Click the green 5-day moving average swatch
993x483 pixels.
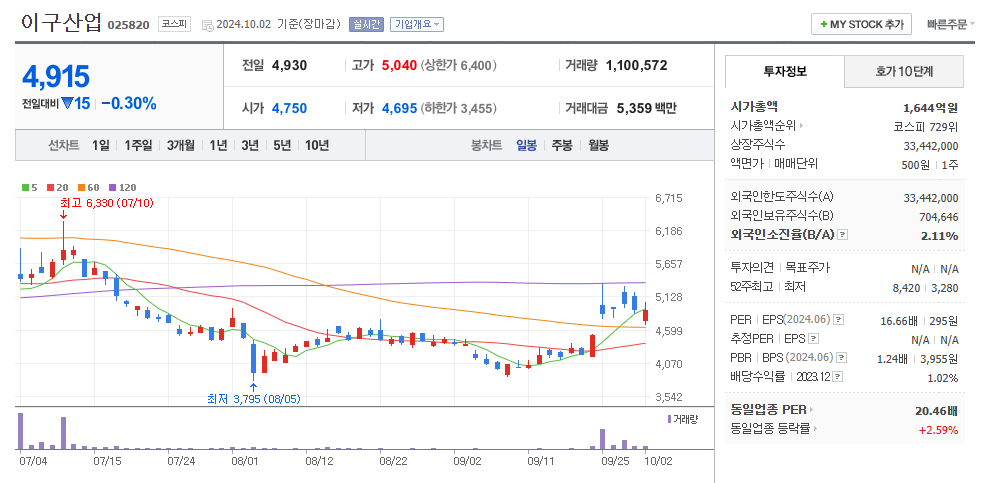(25, 187)
